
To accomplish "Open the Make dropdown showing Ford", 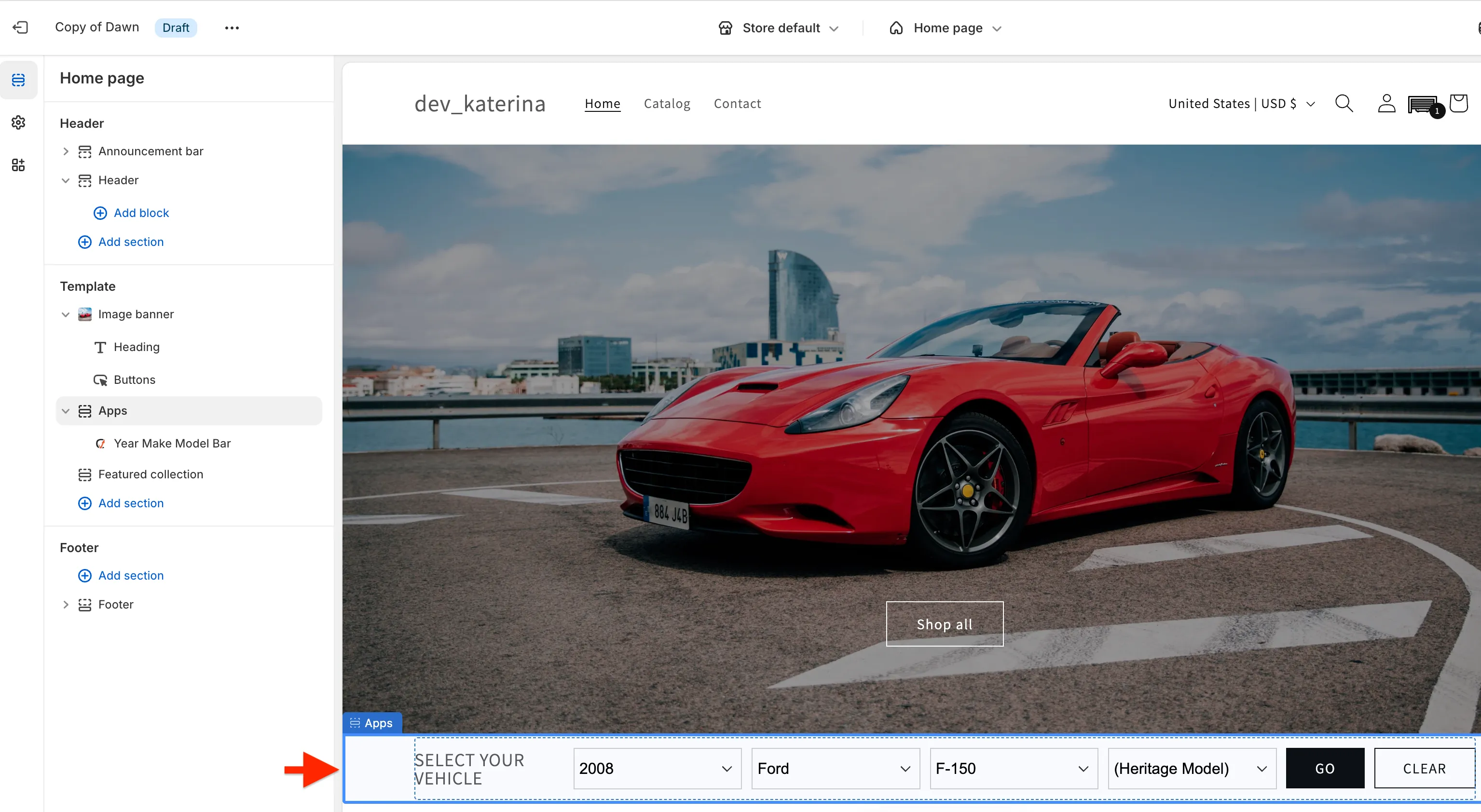I will coord(835,768).
